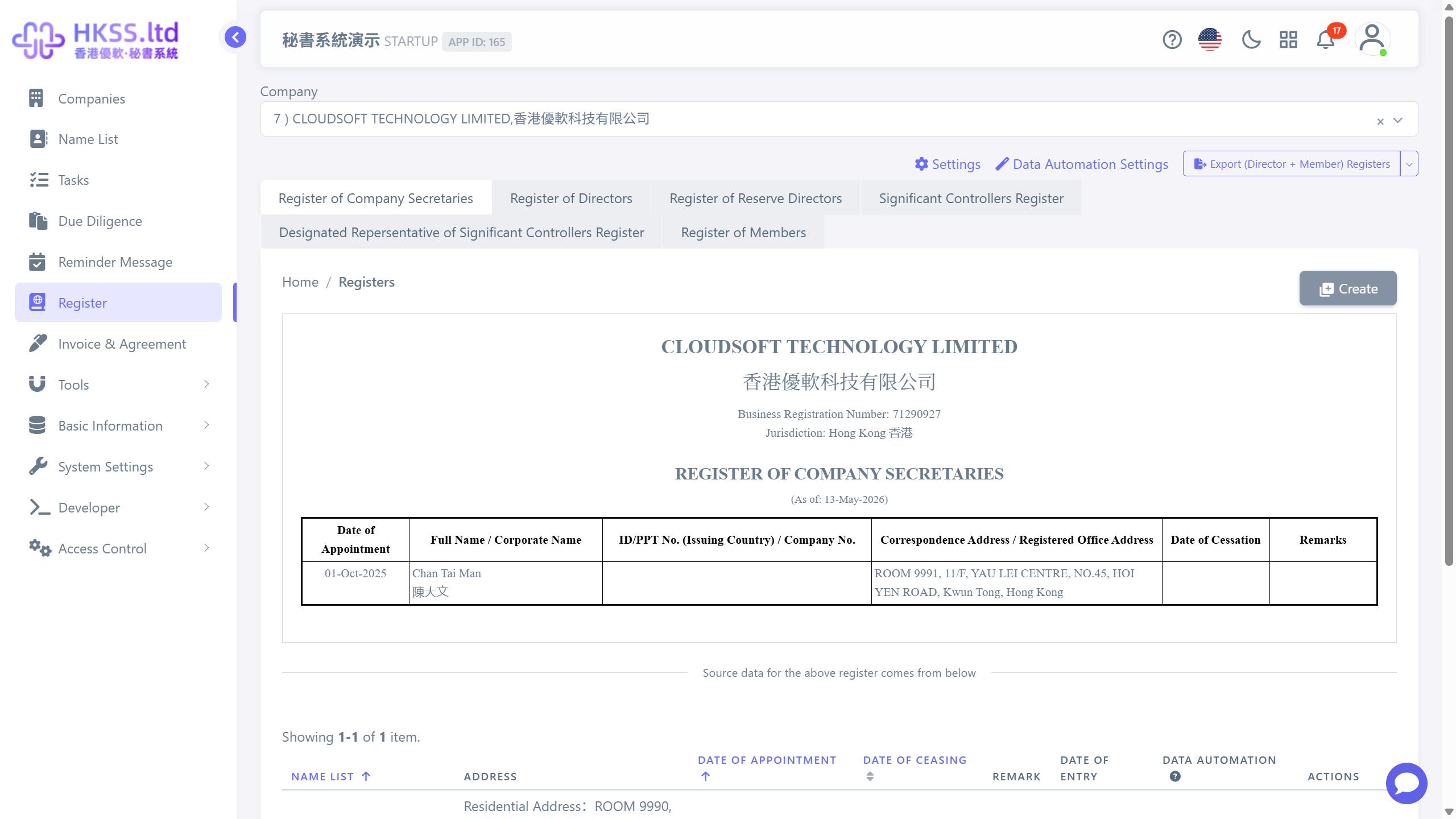Switch to Register of Members tab

(x=743, y=232)
